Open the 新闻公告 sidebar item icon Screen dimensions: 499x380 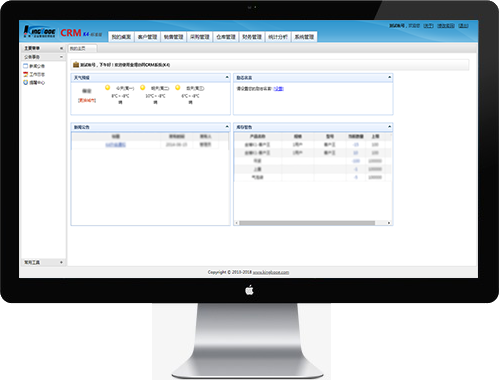pos(25,66)
